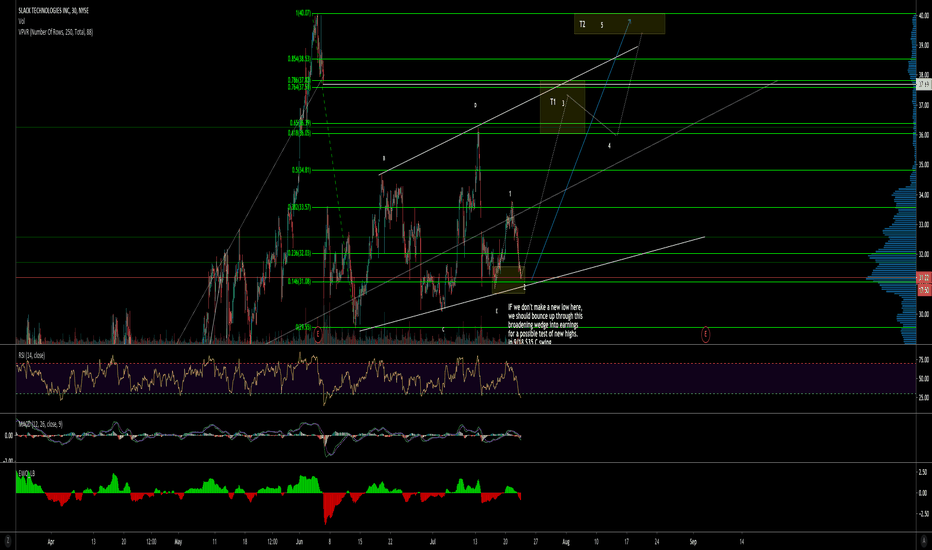Click the grey 37.69 price tag on axis
932x550 pixels.
click(924, 85)
